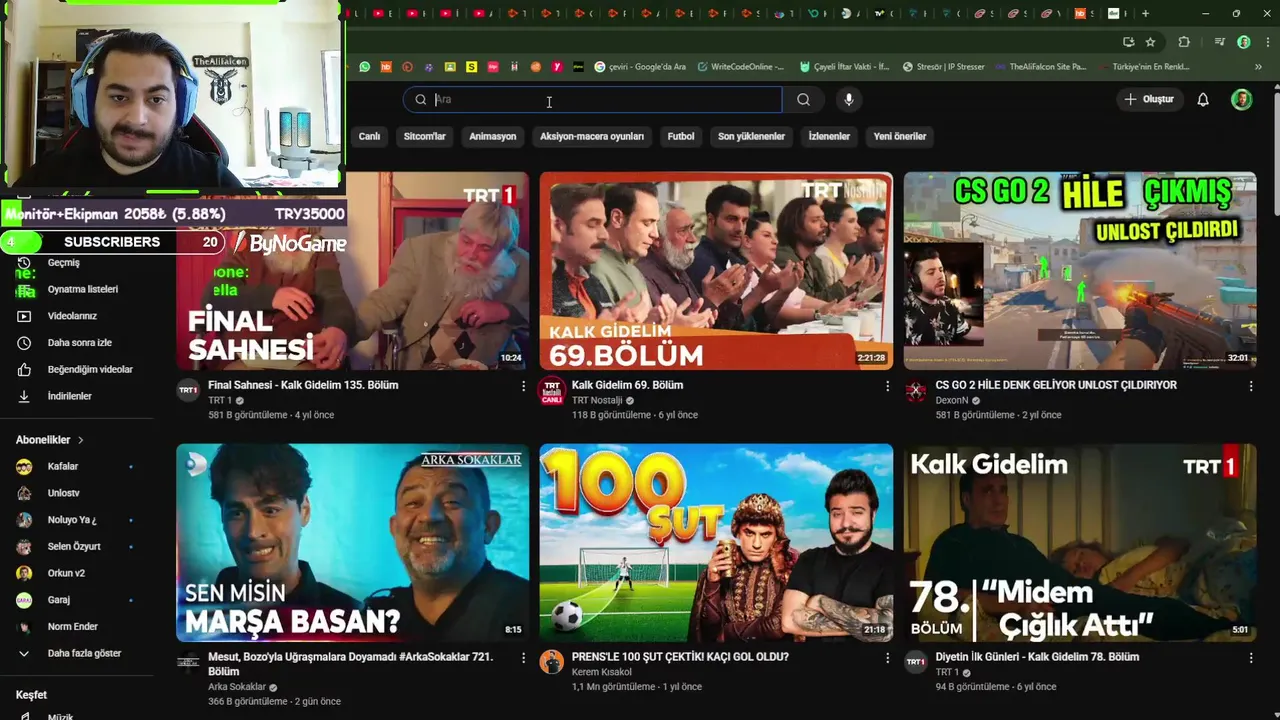Click DexonN channel avatar icon
This screenshot has height=720, width=1280.
(916, 391)
